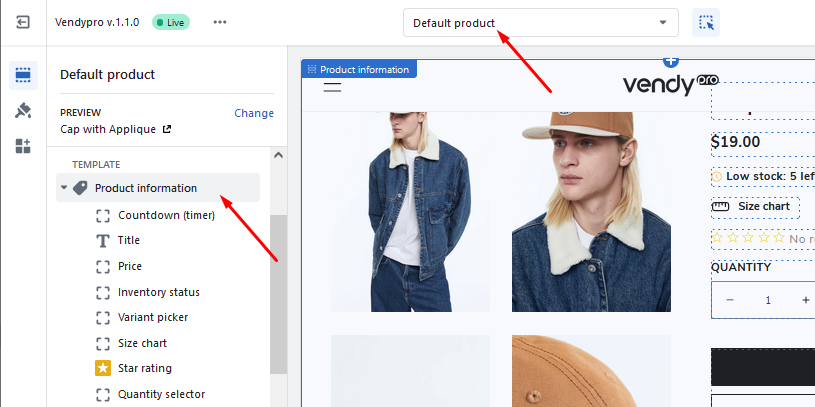Click the close-up cap portrait product image
The image size is (815, 407).
(x=591, y=212)
